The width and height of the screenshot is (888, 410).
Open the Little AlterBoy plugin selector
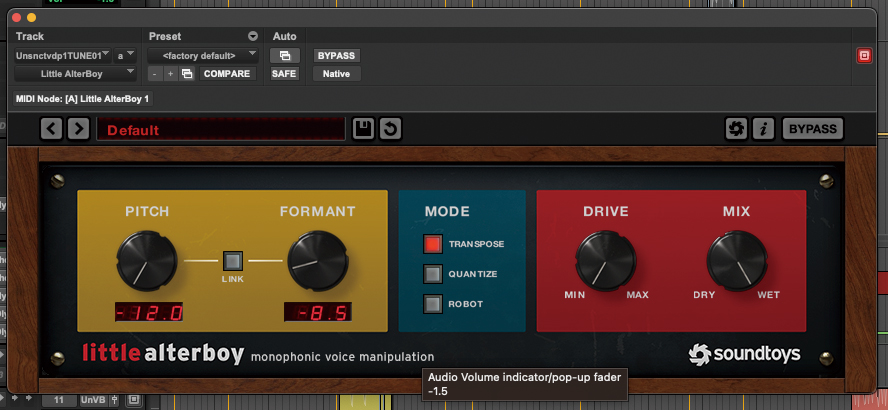(75, 74)
